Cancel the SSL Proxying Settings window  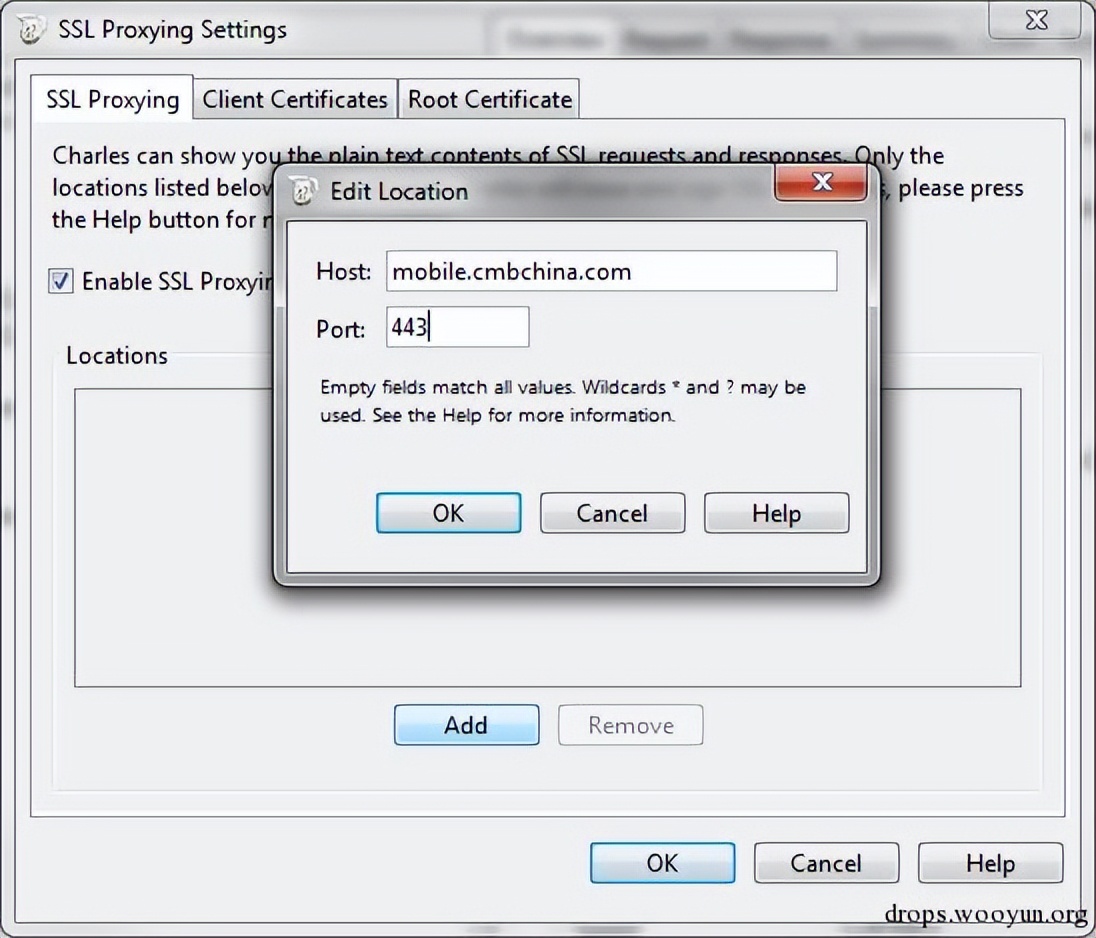[826, 863]
